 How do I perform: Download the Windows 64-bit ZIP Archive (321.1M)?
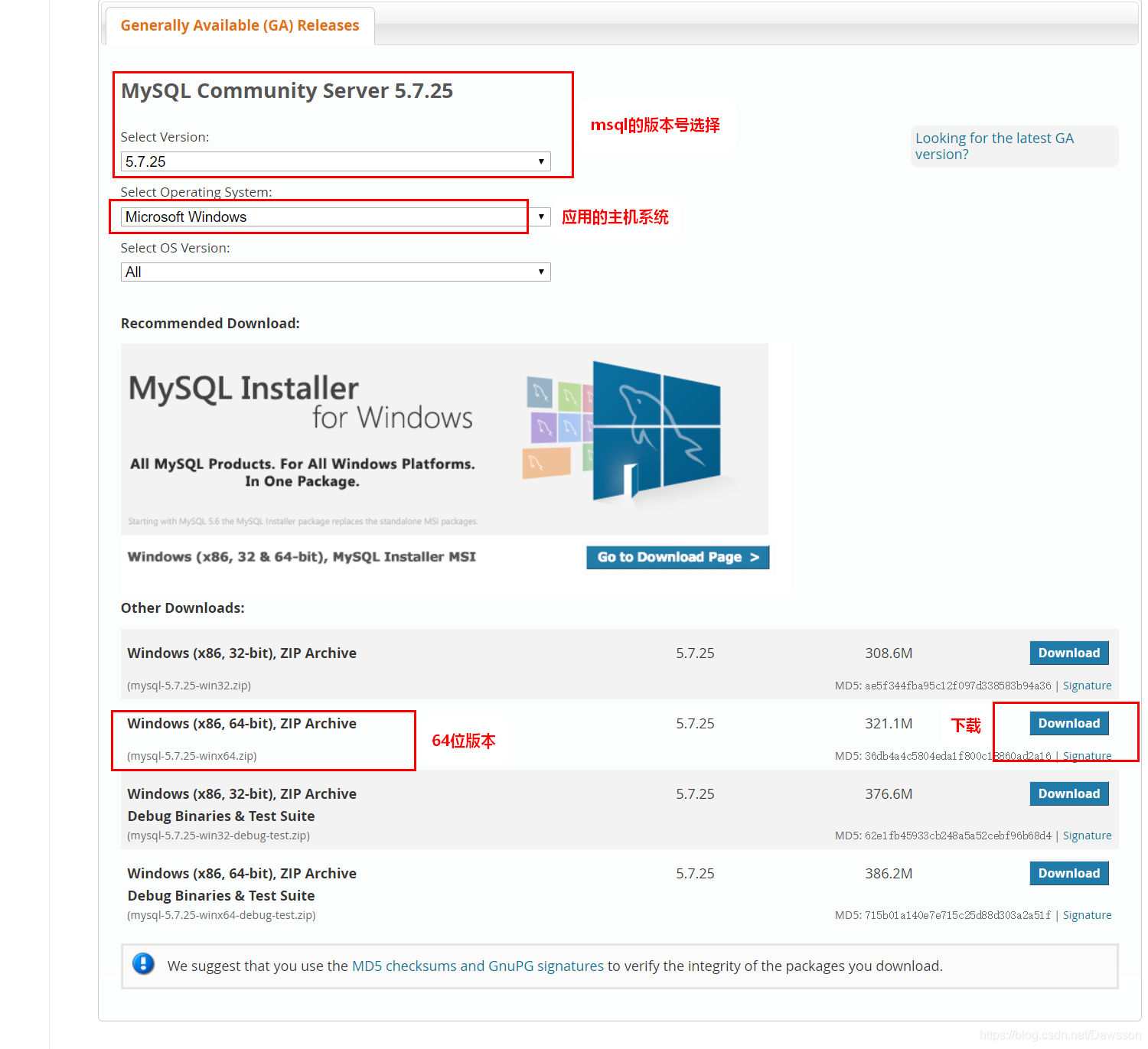pos(1068,723)
